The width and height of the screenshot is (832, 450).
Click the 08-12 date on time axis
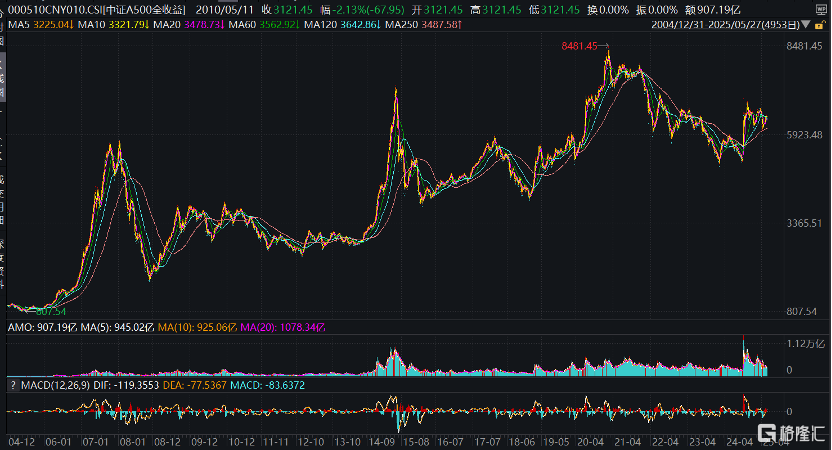(167, 442)
